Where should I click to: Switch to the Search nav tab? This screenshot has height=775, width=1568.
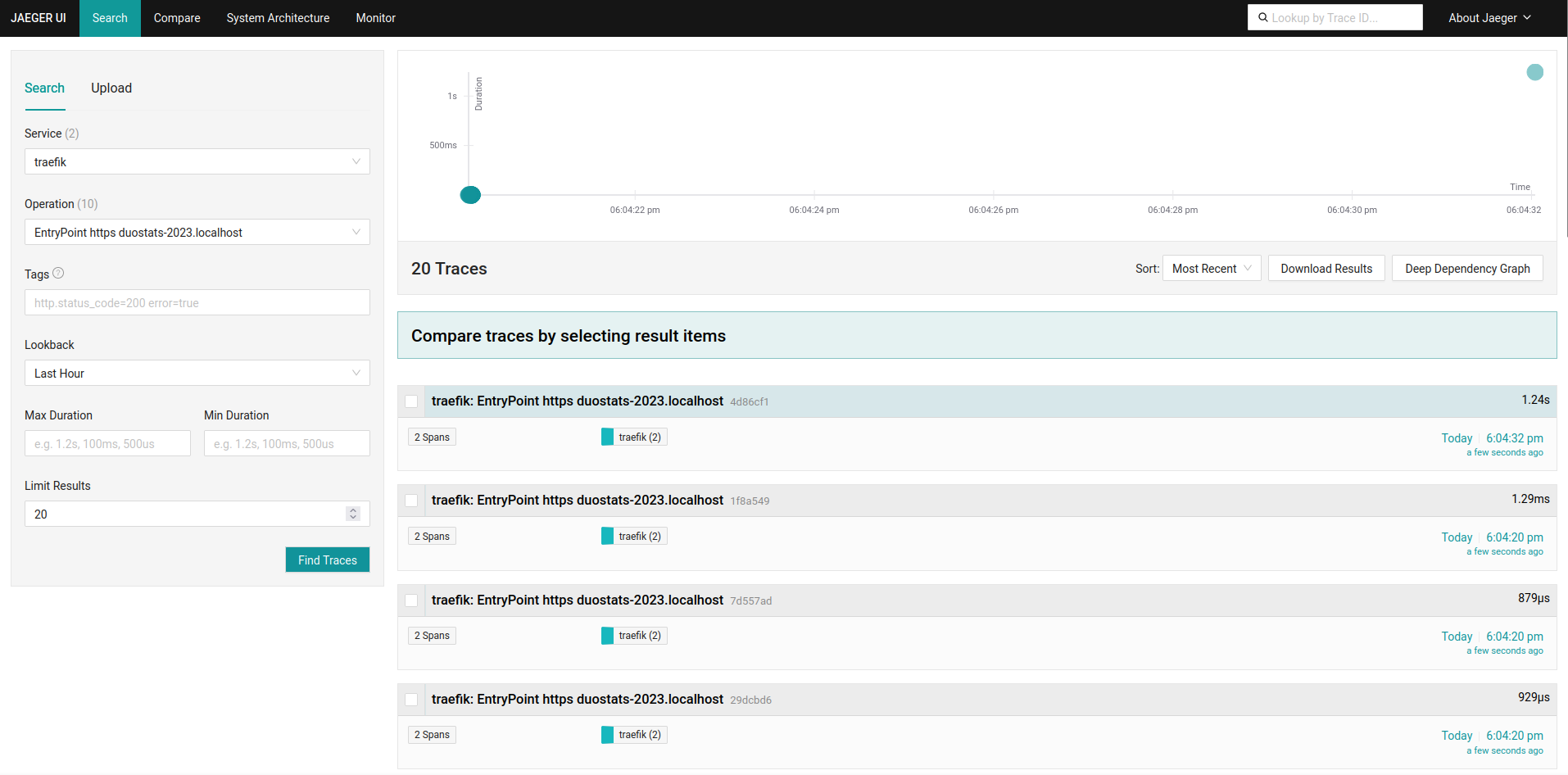110,18
